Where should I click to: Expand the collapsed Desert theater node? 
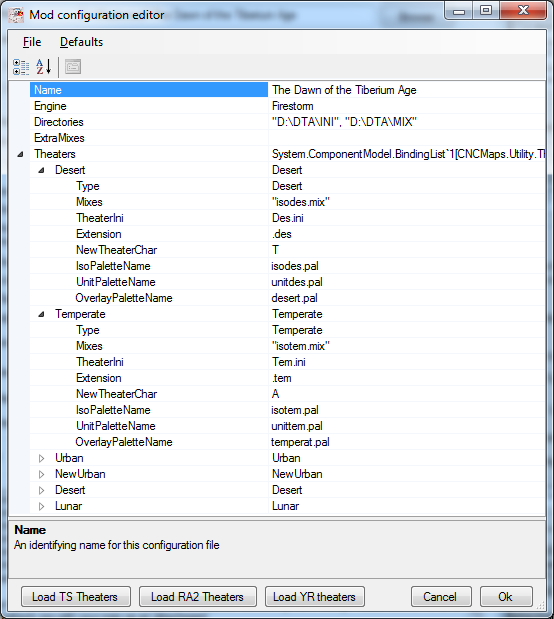41,490
